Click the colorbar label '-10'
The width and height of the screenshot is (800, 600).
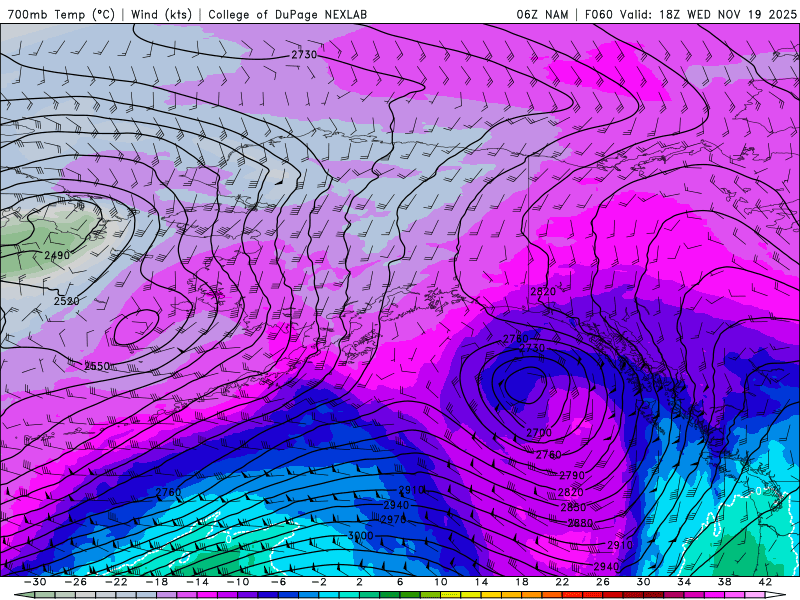coord(238,582)
